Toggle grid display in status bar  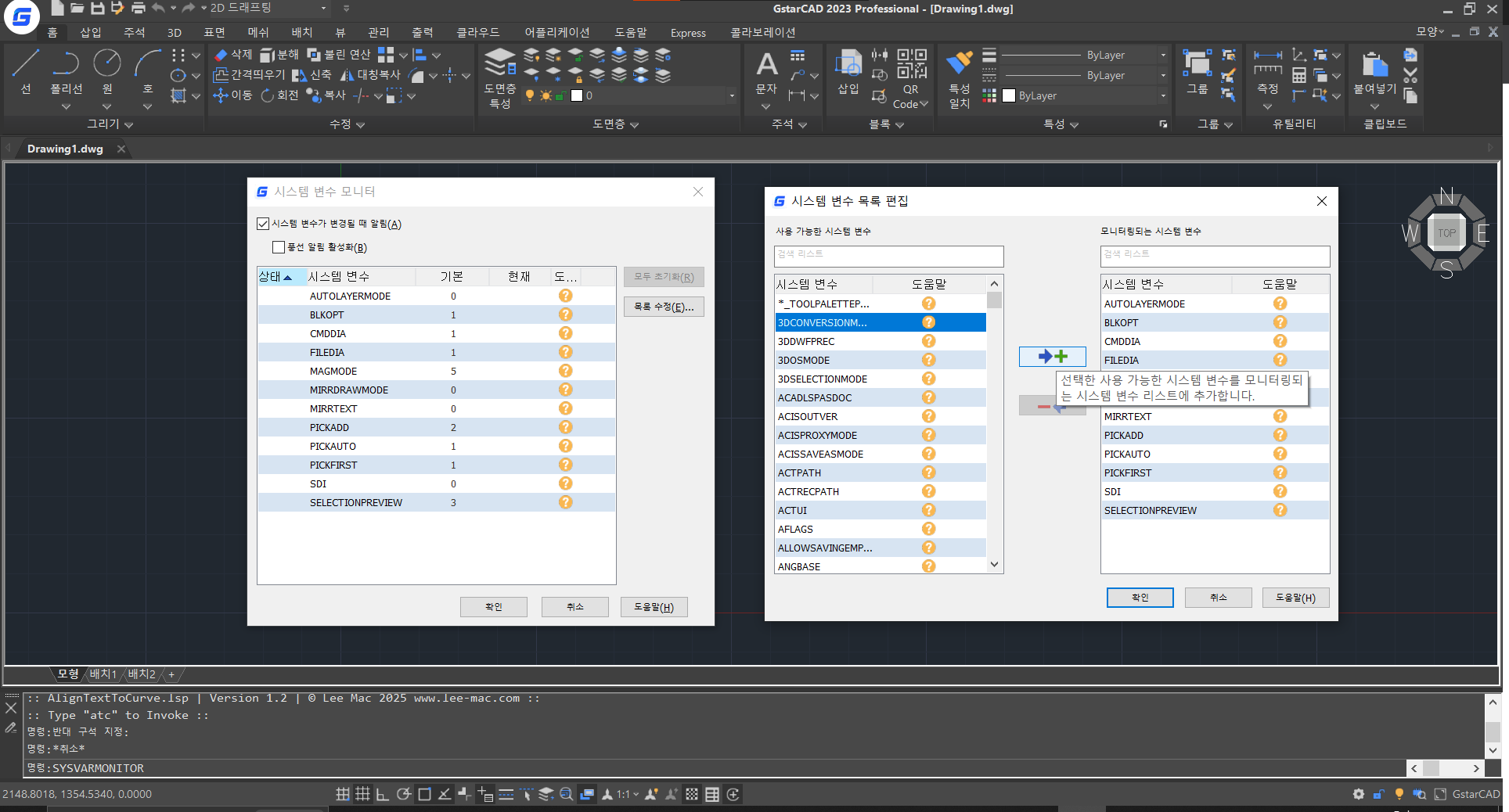[x=362, y=794]
